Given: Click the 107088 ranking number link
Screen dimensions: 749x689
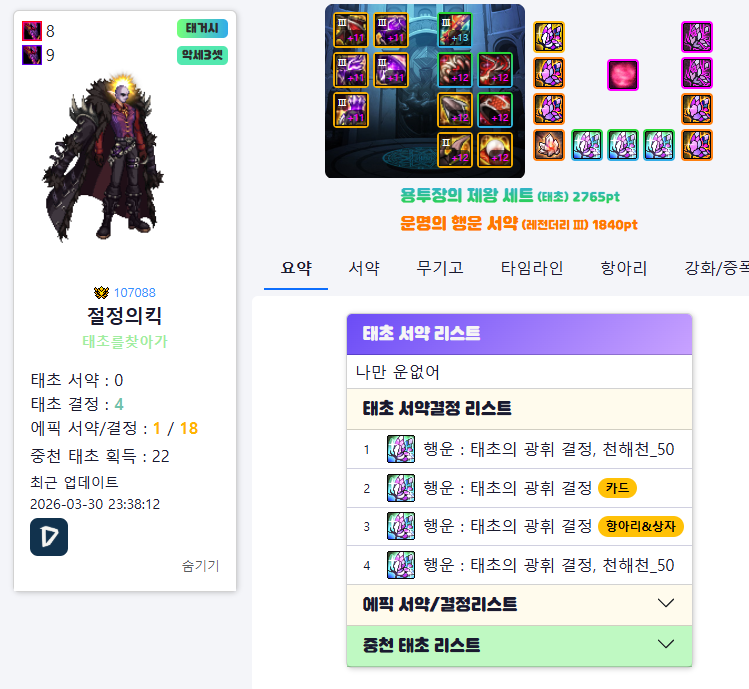Looking at the screenshot, I should pyautogui.click(x=135, y=292).
